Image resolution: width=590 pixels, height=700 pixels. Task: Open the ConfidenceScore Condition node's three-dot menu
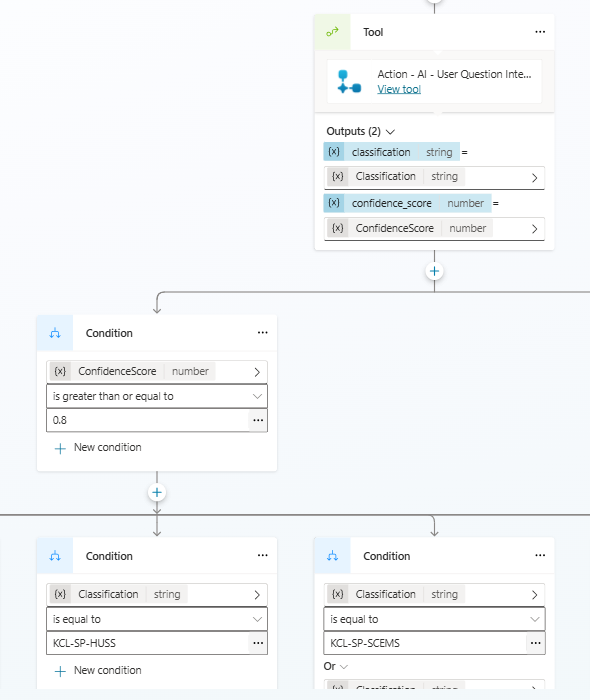coord(262,333)
